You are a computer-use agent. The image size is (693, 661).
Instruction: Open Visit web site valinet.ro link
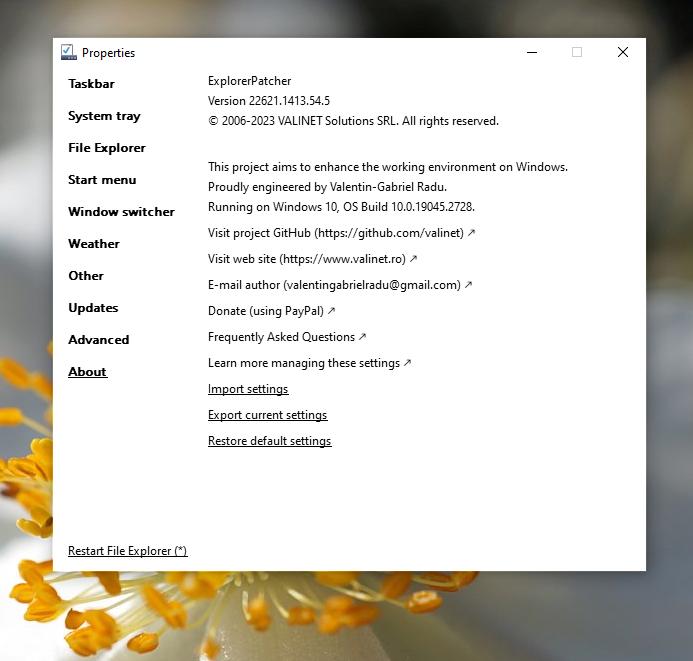(312, 259)
